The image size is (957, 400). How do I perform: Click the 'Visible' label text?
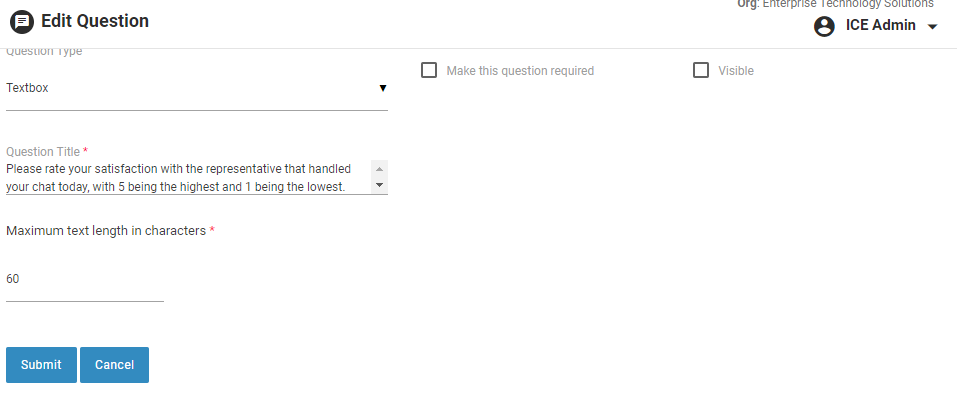pos(736,71)
